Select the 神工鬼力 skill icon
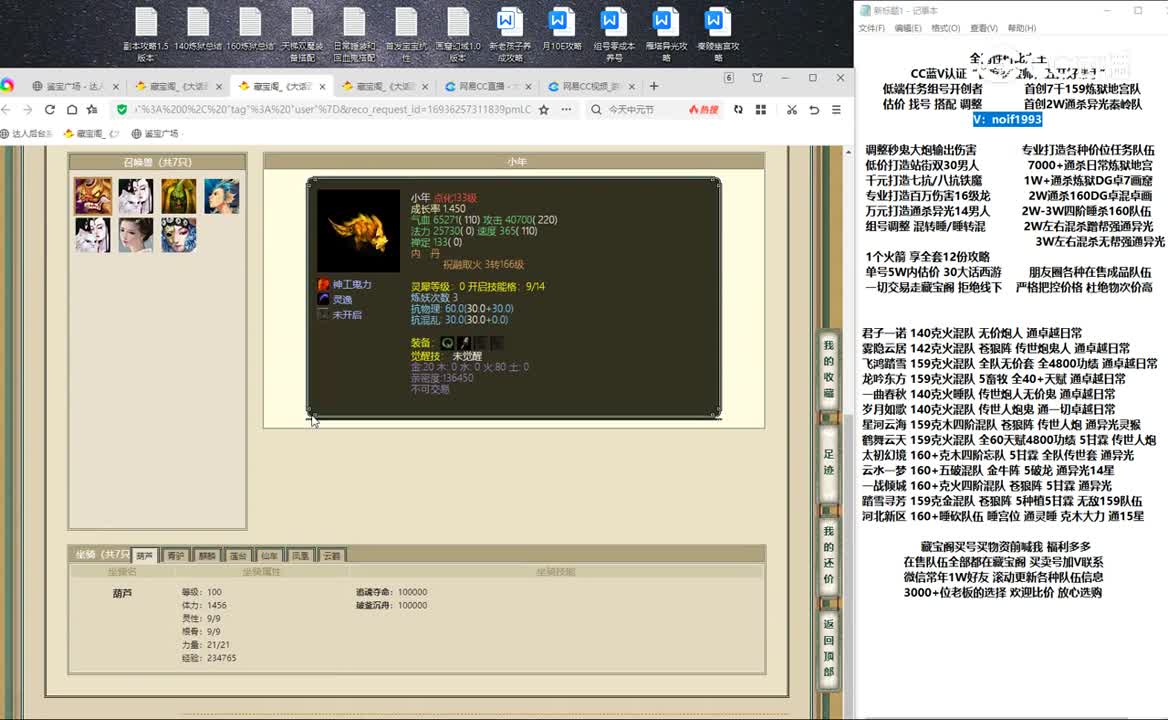 point(323,284)
